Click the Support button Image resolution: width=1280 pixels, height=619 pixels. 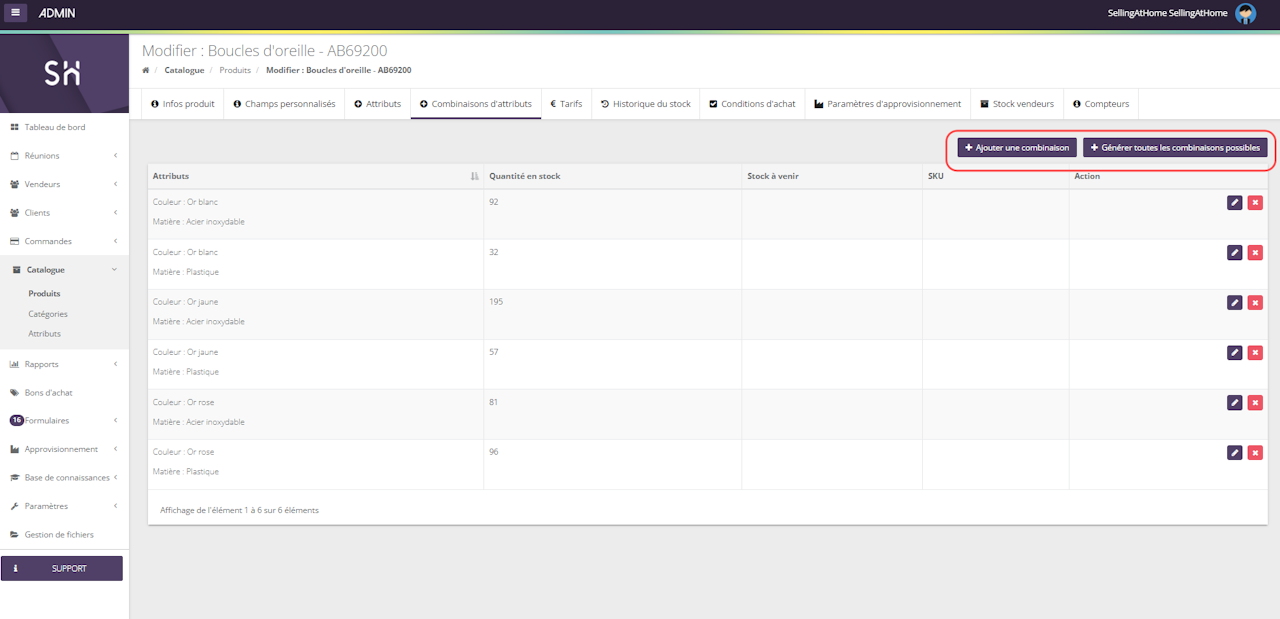pyautogui.click(x=62, y=568)
